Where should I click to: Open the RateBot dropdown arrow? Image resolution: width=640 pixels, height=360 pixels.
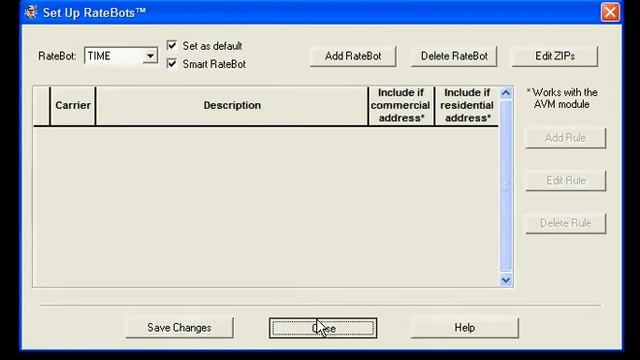coord(150,56)
